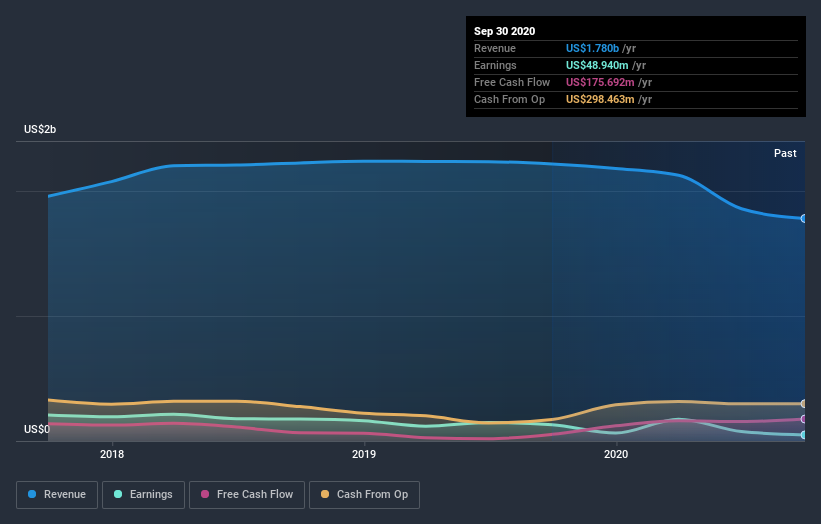The height and width of the screenshot is (524, 821).
Task: Click the Free Cash Flow label in the tooltip
Action: point(512,82)
